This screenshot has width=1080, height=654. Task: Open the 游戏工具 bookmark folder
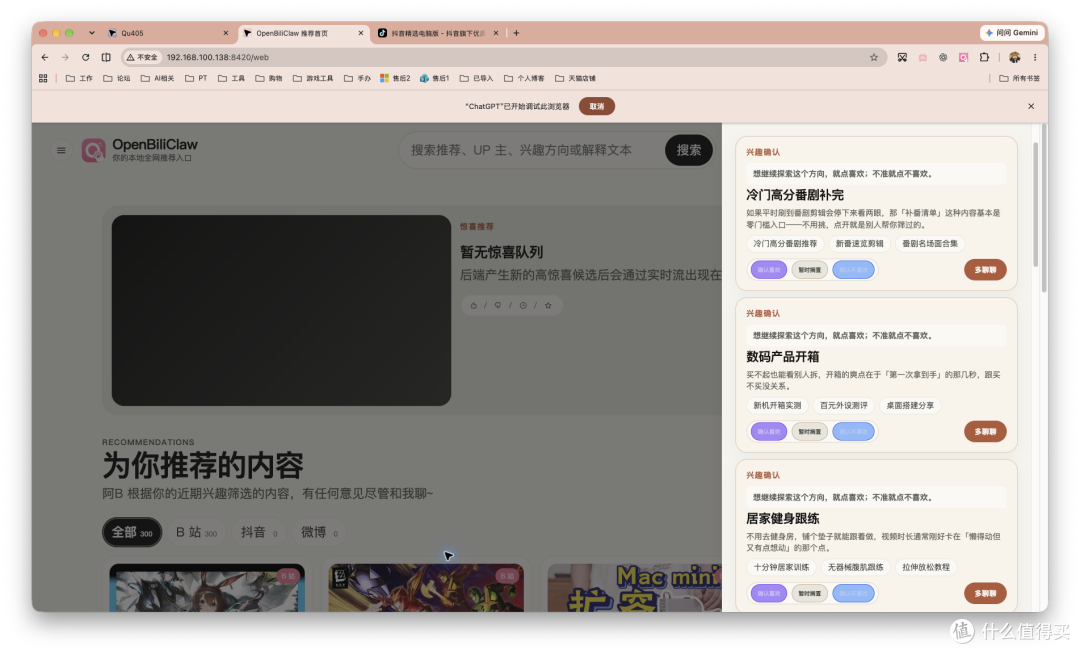(x=313, y=78)
